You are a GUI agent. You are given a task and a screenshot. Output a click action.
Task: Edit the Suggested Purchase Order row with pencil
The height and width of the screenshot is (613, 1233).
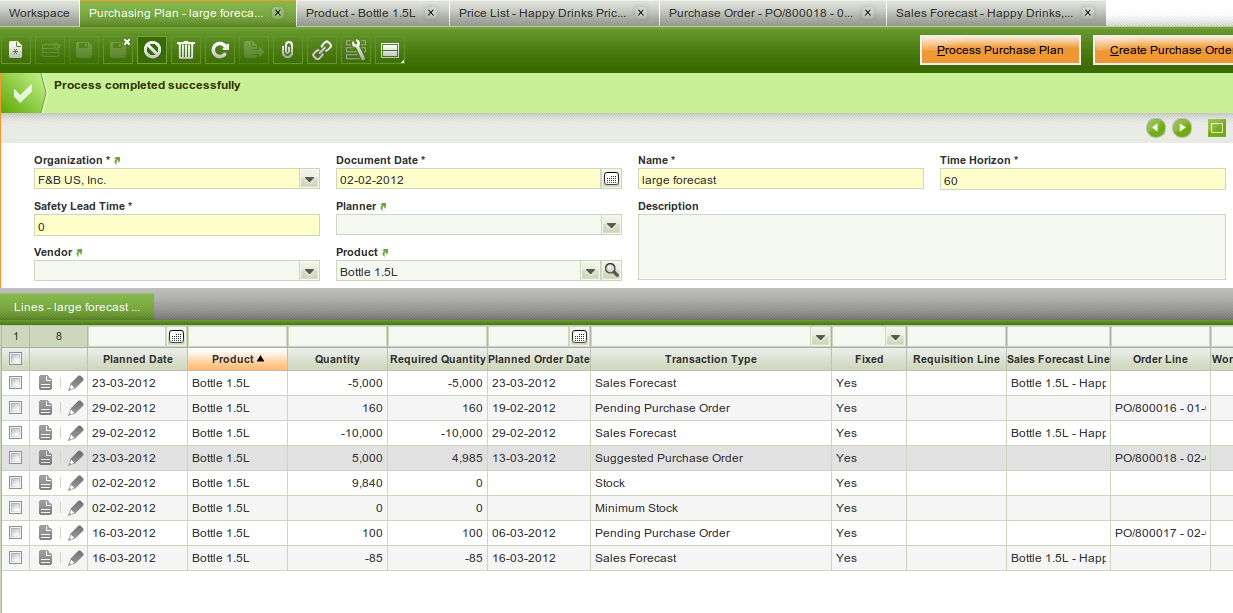pyautogui.click(x=76, y=458)
